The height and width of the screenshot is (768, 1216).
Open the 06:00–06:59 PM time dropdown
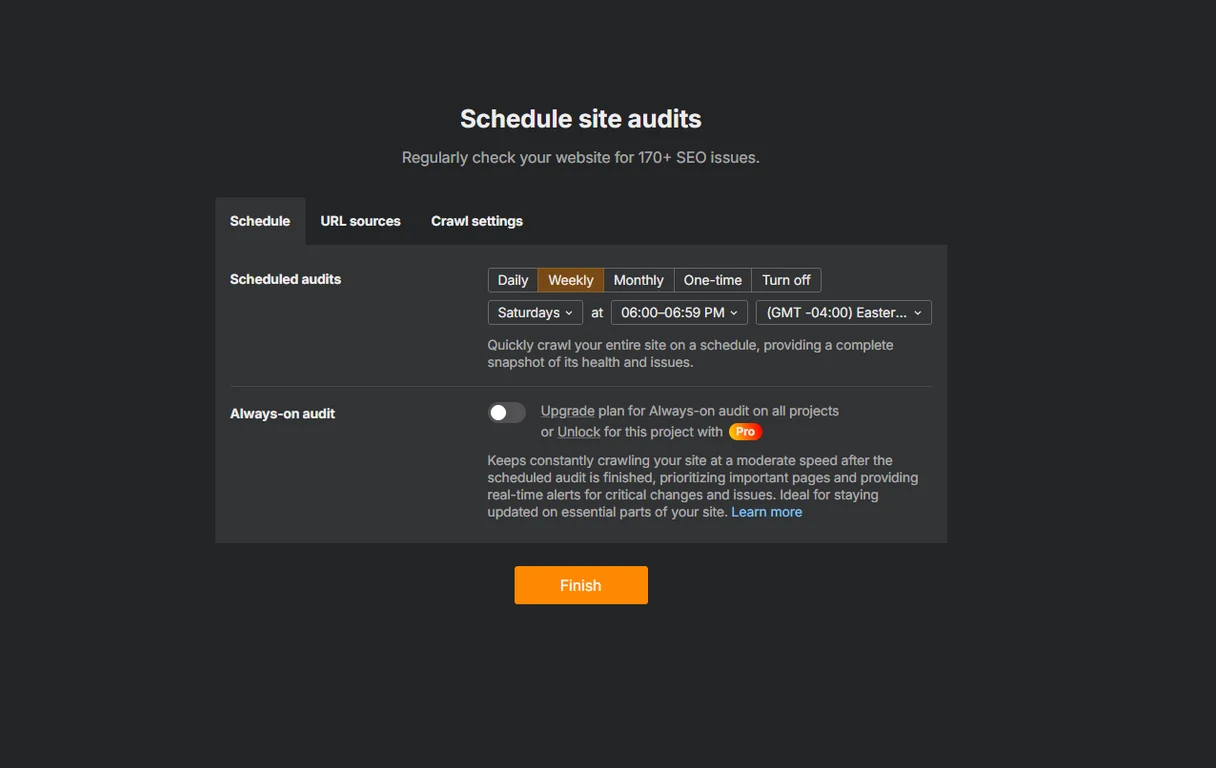click(679, 313)
